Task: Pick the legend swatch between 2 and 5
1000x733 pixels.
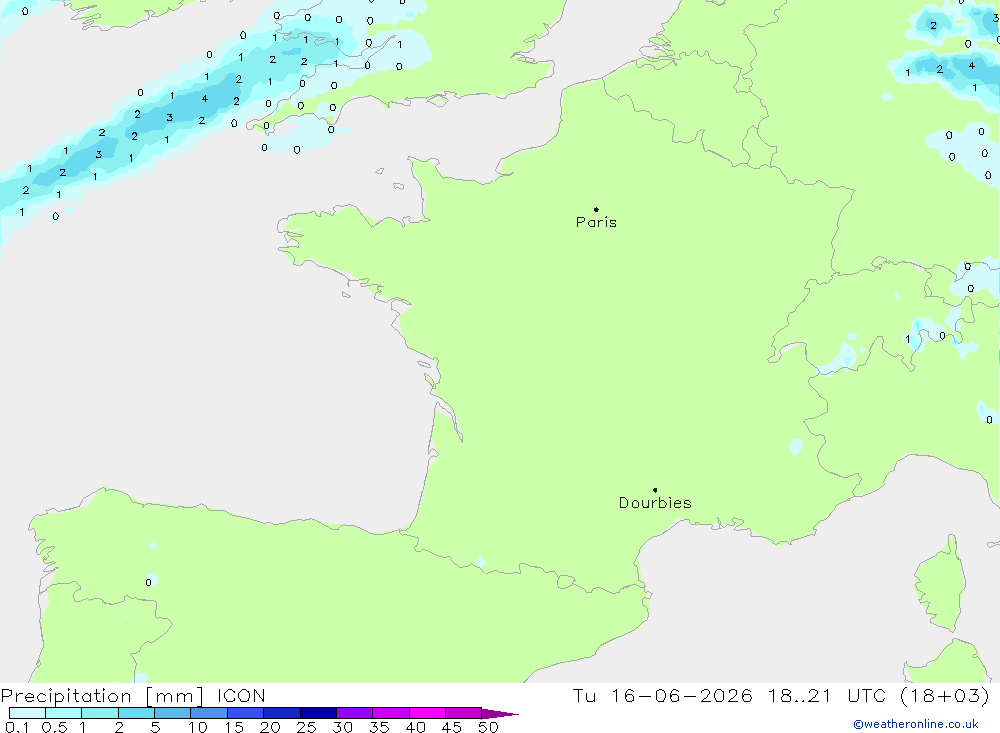Action: pyautogui.click(x=136, y=713)
